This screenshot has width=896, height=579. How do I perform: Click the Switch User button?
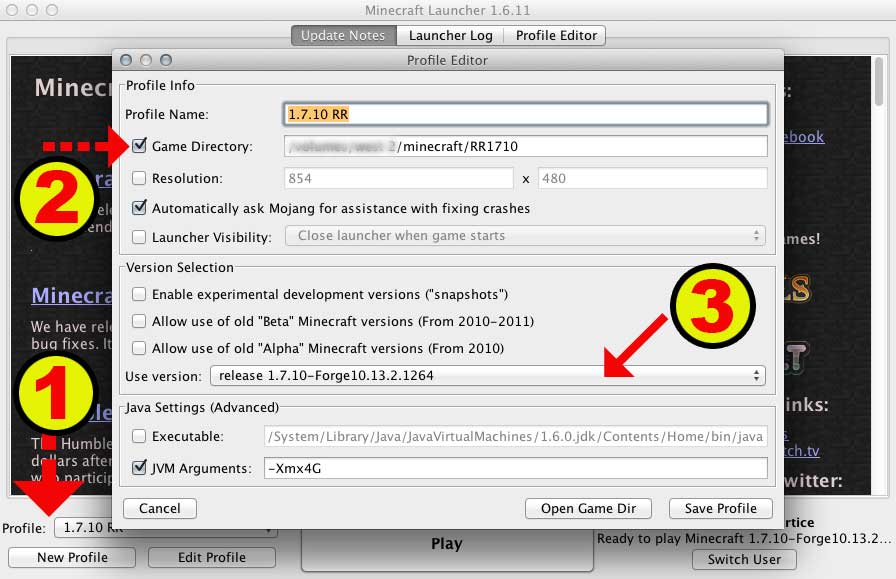(744, 559)
